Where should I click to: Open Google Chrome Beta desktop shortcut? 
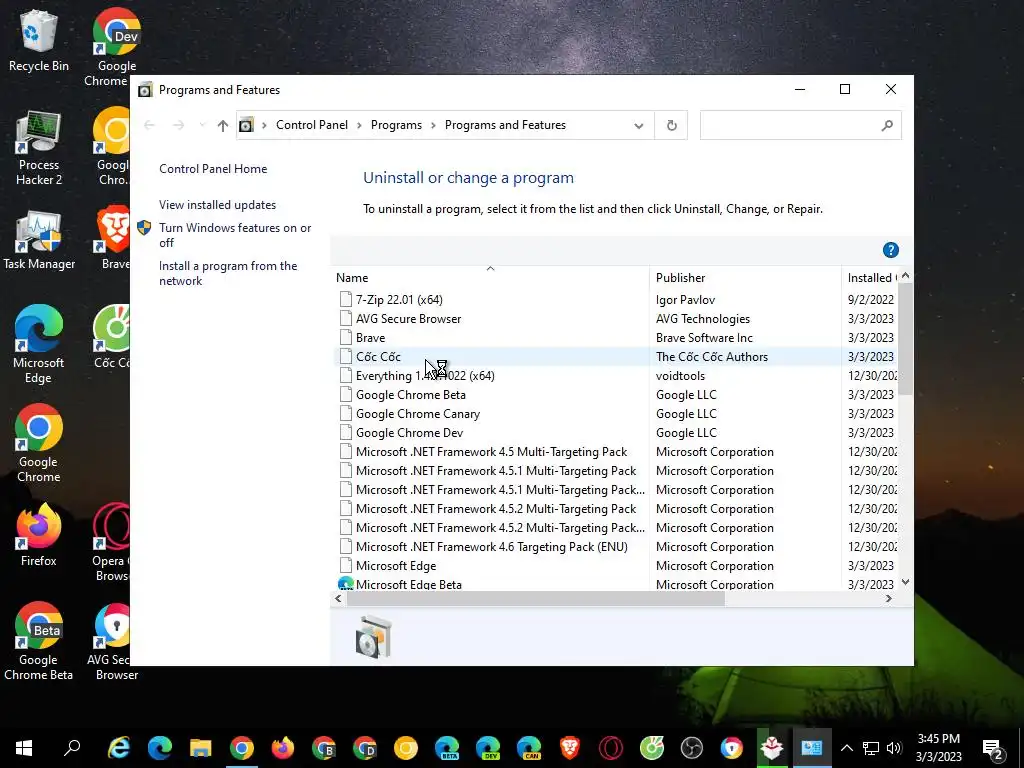click(x=39, y=641)
